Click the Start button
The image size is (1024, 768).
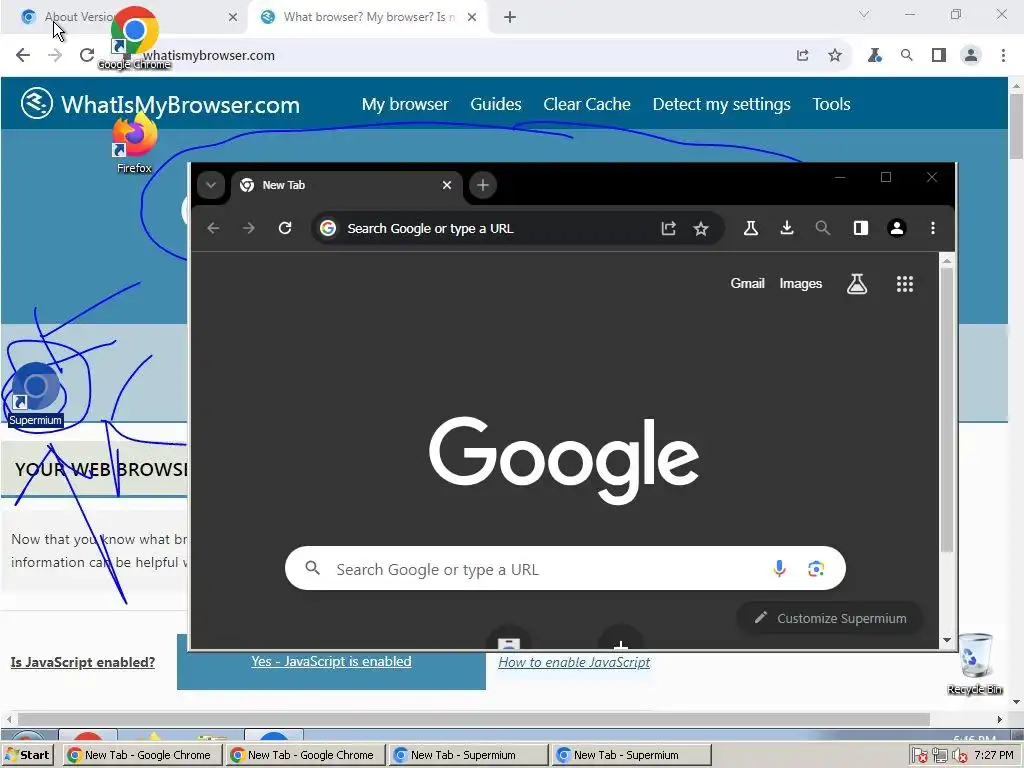[x=27, y=755]
